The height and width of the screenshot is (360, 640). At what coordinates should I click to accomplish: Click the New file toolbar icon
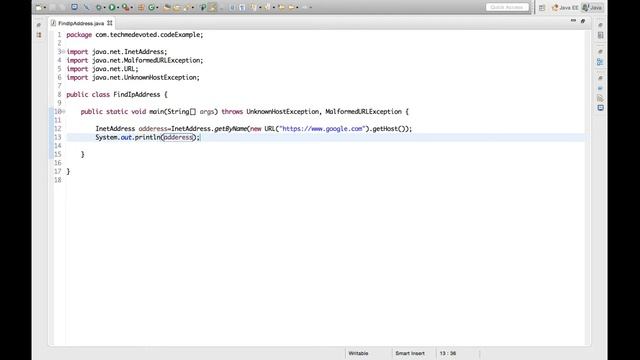click(39, 7)
